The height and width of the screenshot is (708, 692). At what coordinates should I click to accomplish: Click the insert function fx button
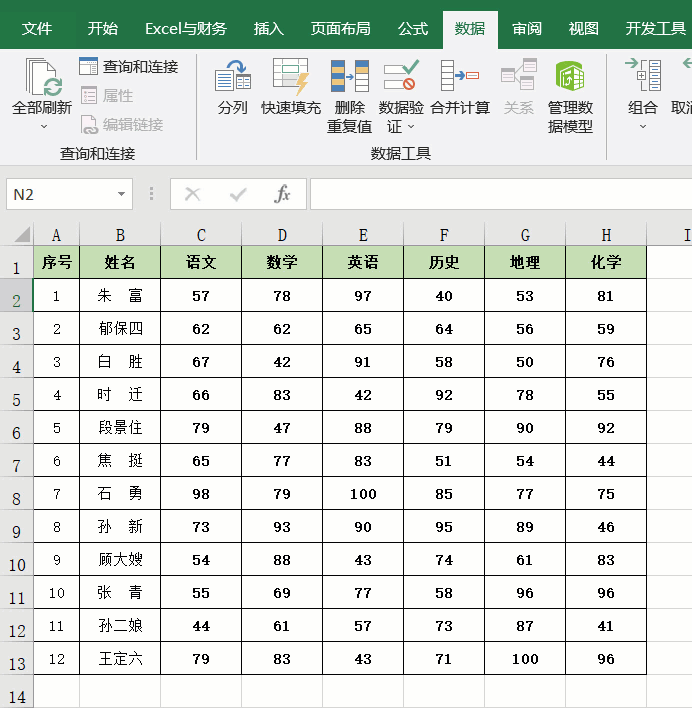coord(283,194)
